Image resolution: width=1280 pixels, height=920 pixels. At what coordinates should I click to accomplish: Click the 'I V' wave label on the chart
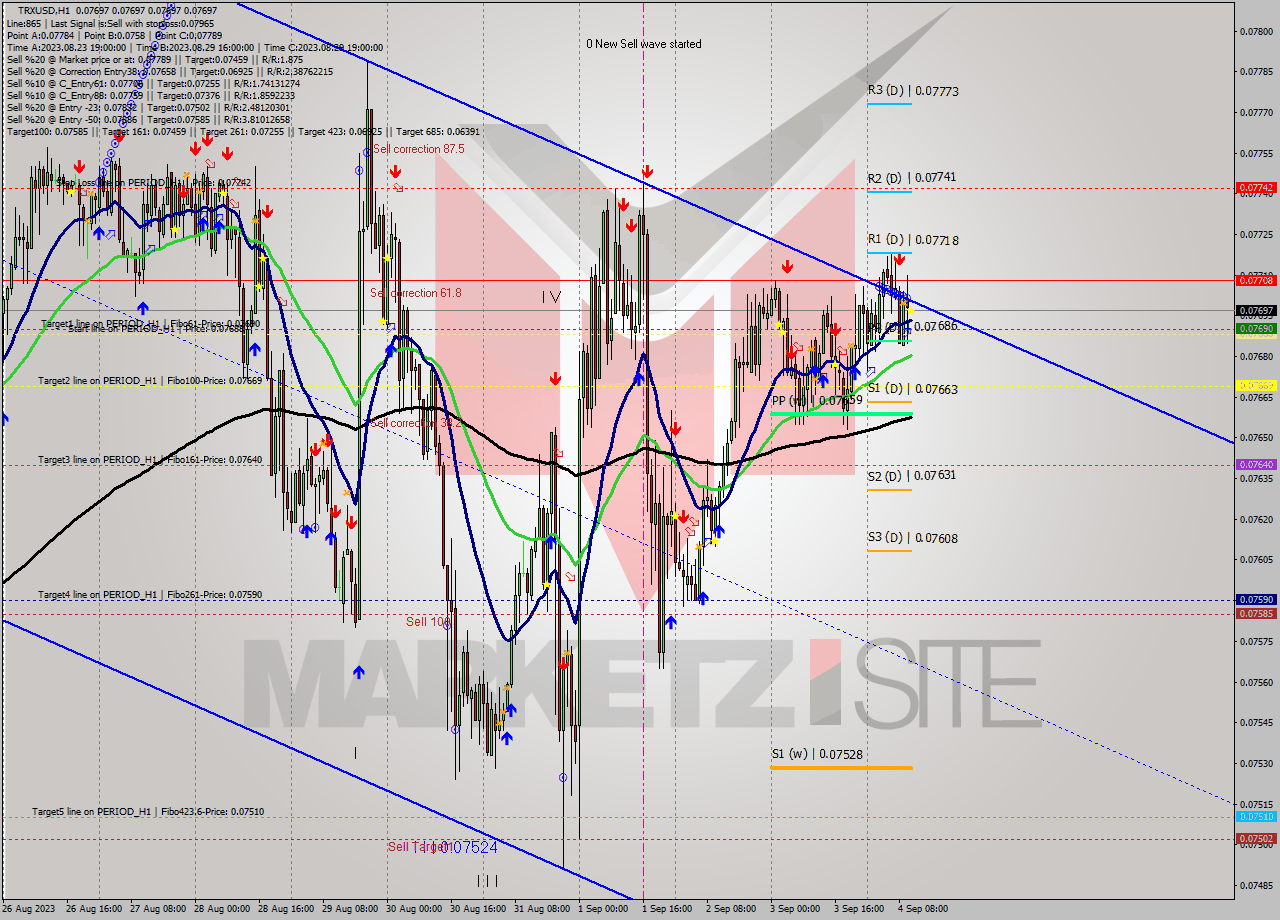pos(551,296)
